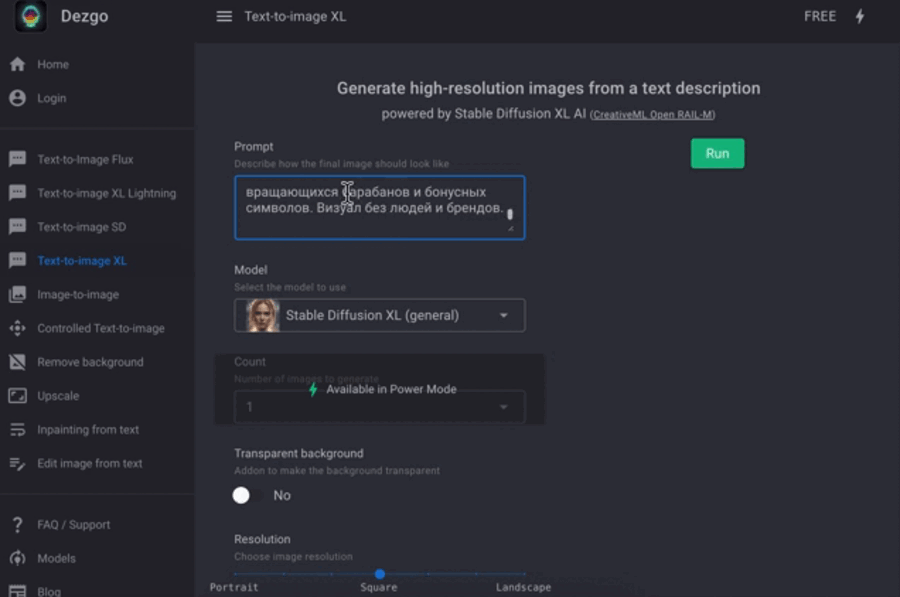
Task: Click the FAQ question mark icon
Action: pyautogui.click(x=17, y=525)
